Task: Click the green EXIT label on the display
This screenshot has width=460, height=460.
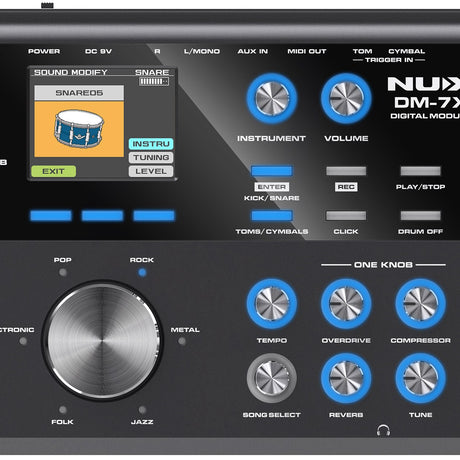Action: click(53, 171)
